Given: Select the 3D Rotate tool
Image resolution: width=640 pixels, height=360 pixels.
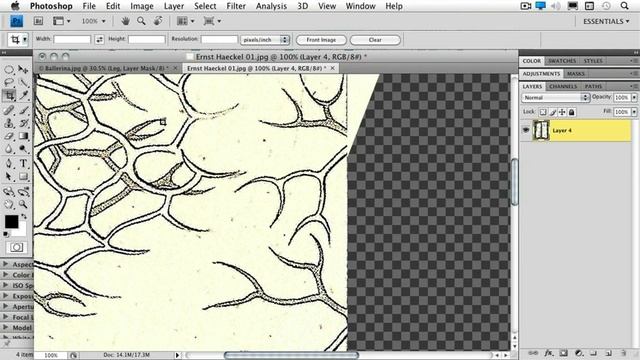Looking at the screenshot, I should [9, 191].
